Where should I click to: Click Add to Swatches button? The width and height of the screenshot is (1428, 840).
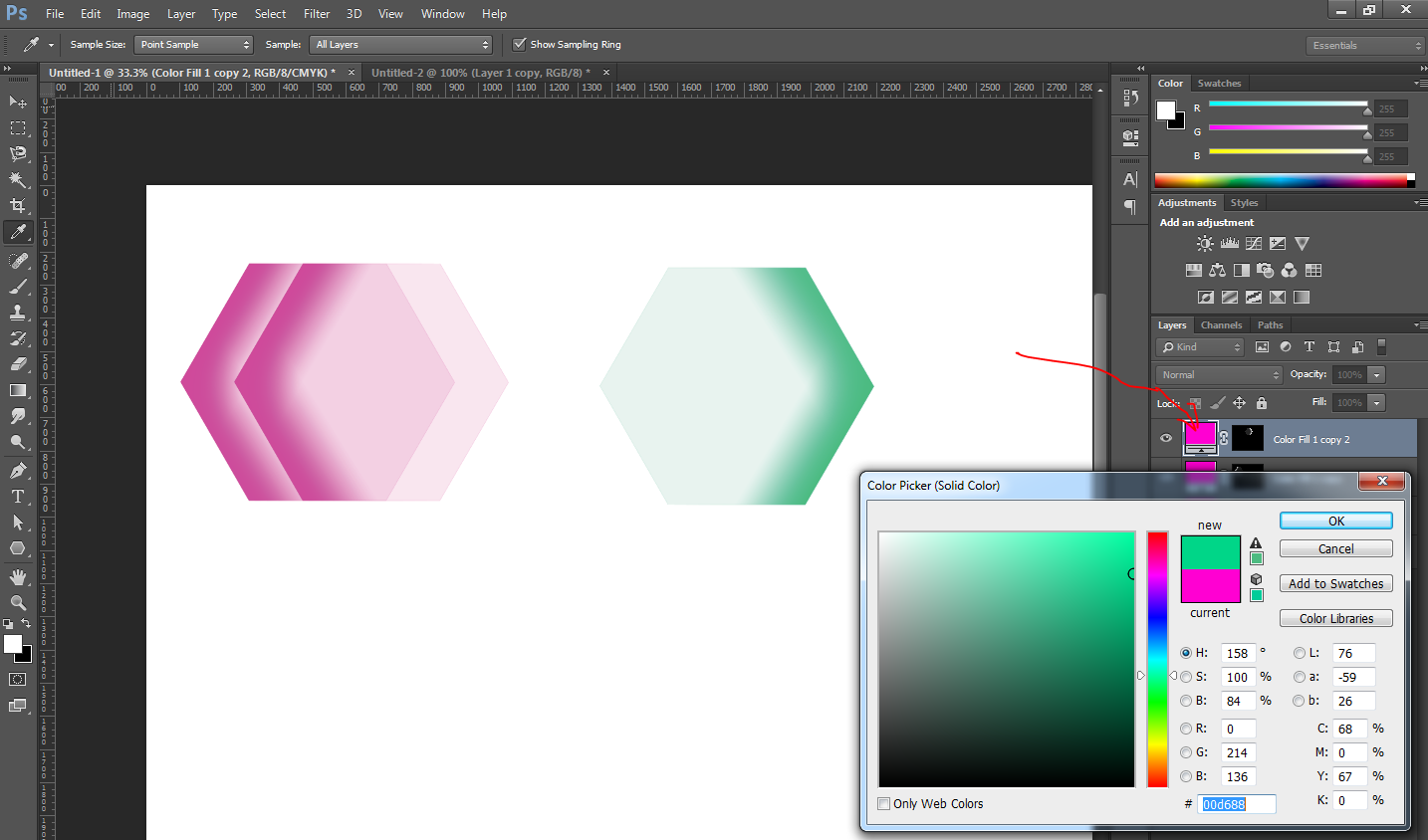click(x=1336, y=583)
